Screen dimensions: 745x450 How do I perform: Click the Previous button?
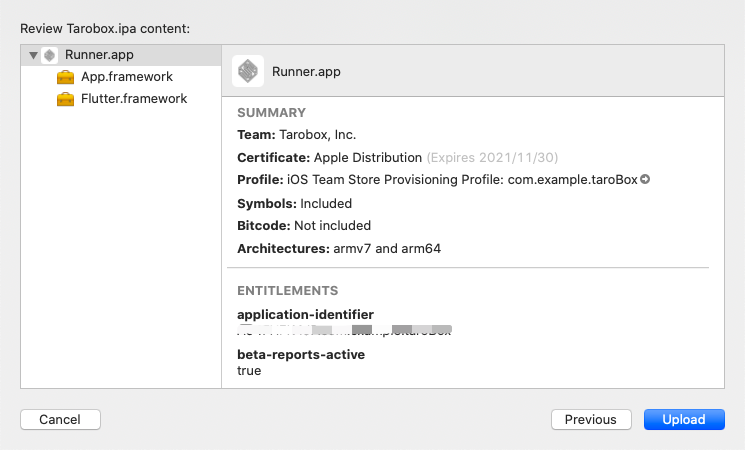591,420
